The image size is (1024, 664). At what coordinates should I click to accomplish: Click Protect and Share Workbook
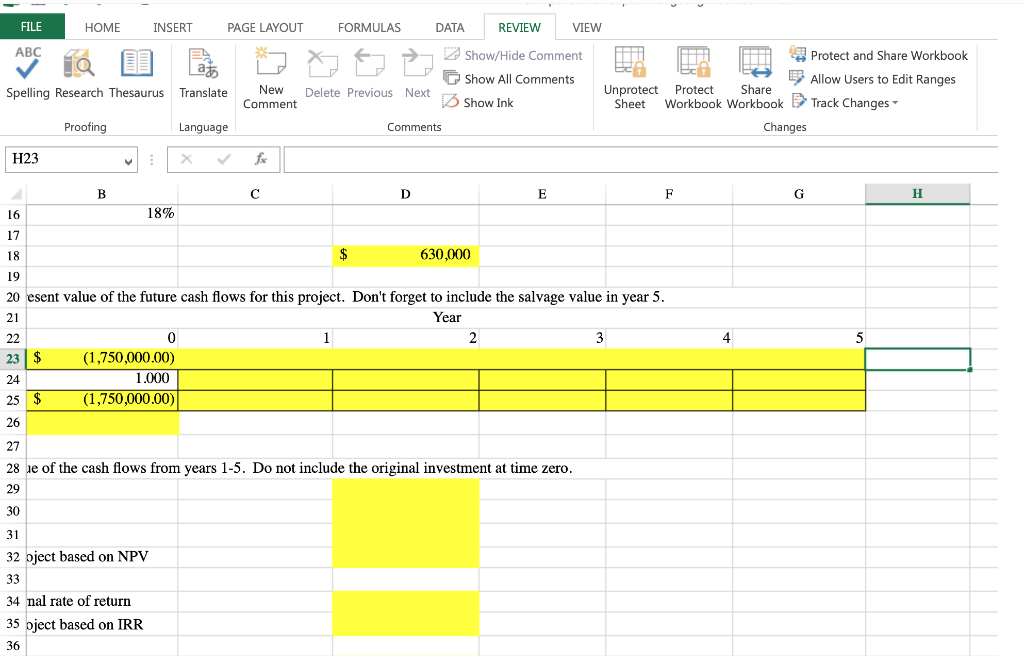(878, 55)
